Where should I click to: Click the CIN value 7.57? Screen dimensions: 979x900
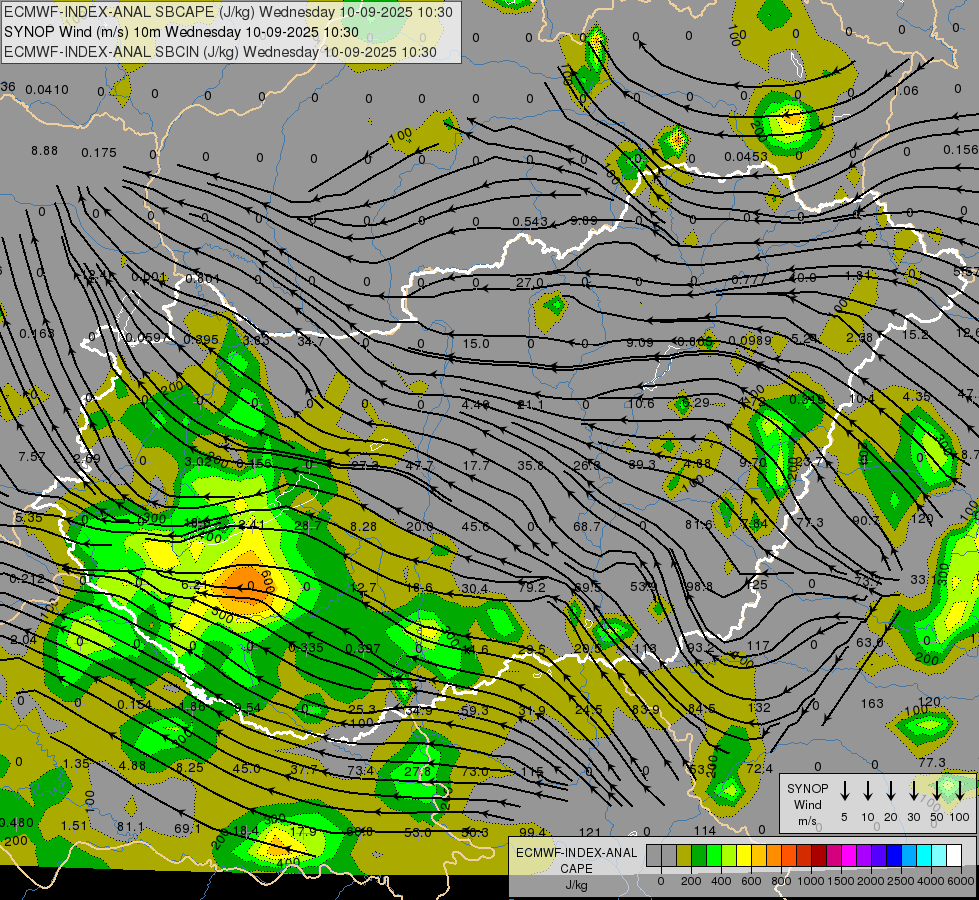coord(32,457)
